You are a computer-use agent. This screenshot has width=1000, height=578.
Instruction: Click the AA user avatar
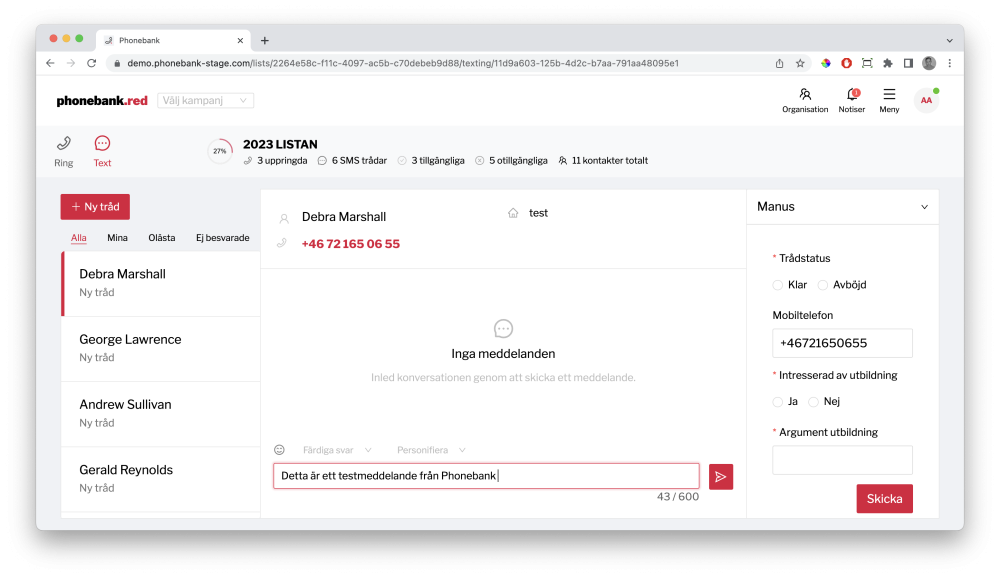pos(926,100)
